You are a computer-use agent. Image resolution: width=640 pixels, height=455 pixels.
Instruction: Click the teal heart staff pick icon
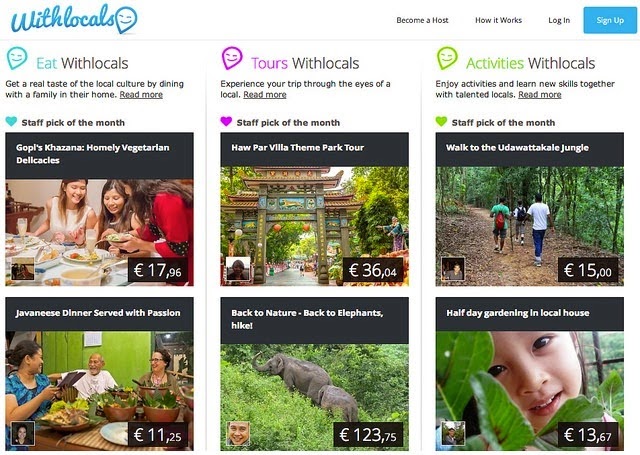11,122
